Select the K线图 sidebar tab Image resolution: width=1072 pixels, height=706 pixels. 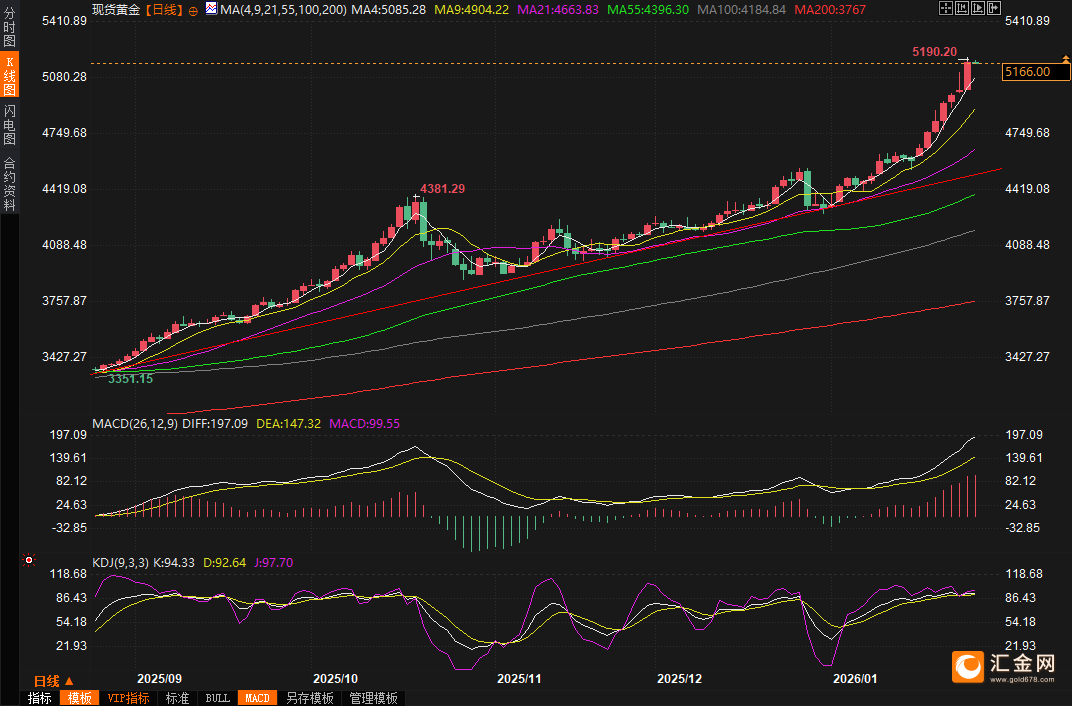point(9,77)
